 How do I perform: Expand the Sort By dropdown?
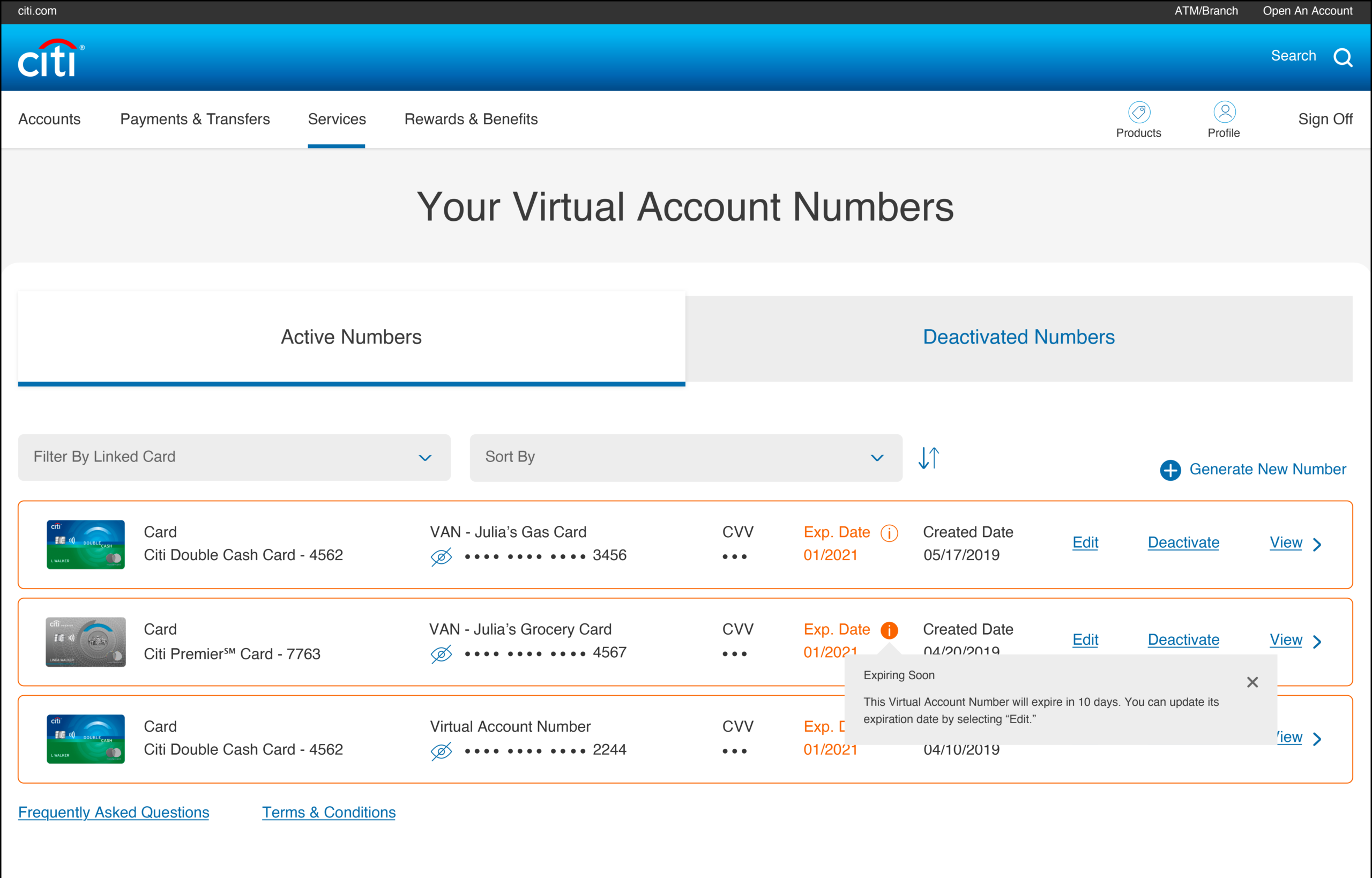tap(685, 457)
